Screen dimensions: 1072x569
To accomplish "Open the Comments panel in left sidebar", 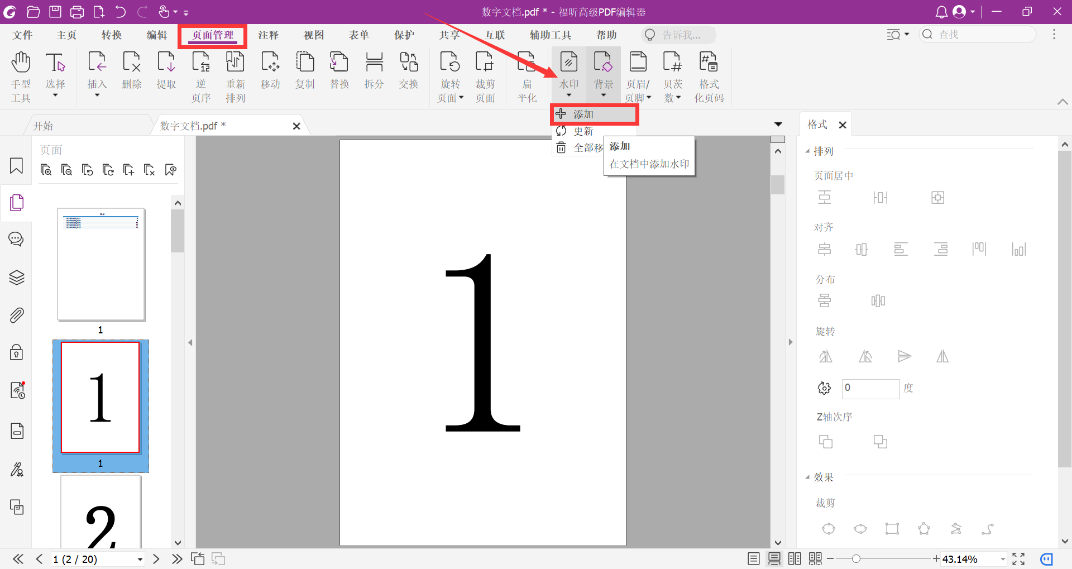I will [16, 239].
